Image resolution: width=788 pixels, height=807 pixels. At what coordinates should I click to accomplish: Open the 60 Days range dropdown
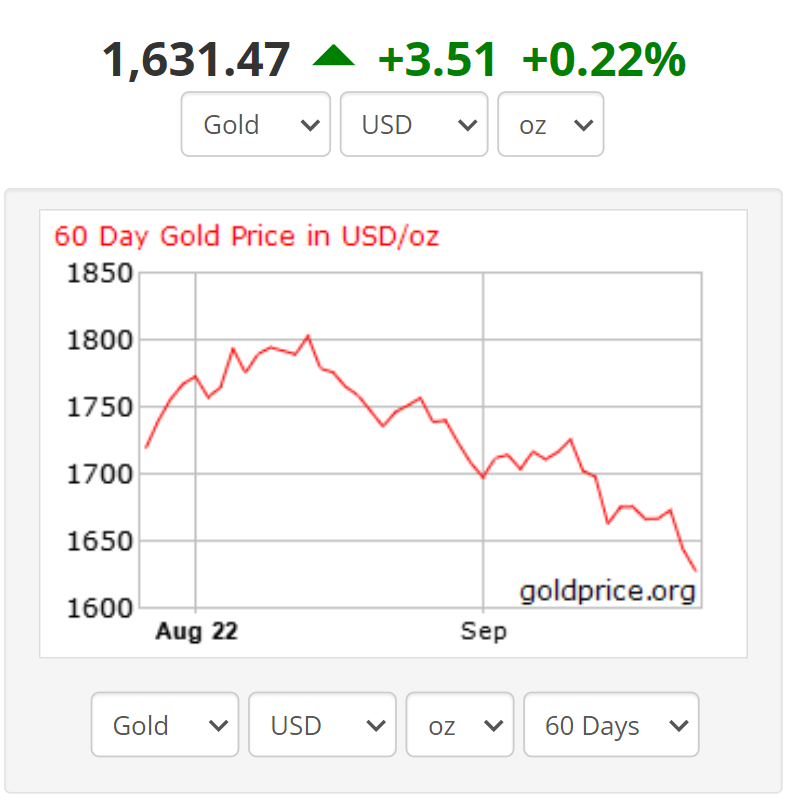610,725
